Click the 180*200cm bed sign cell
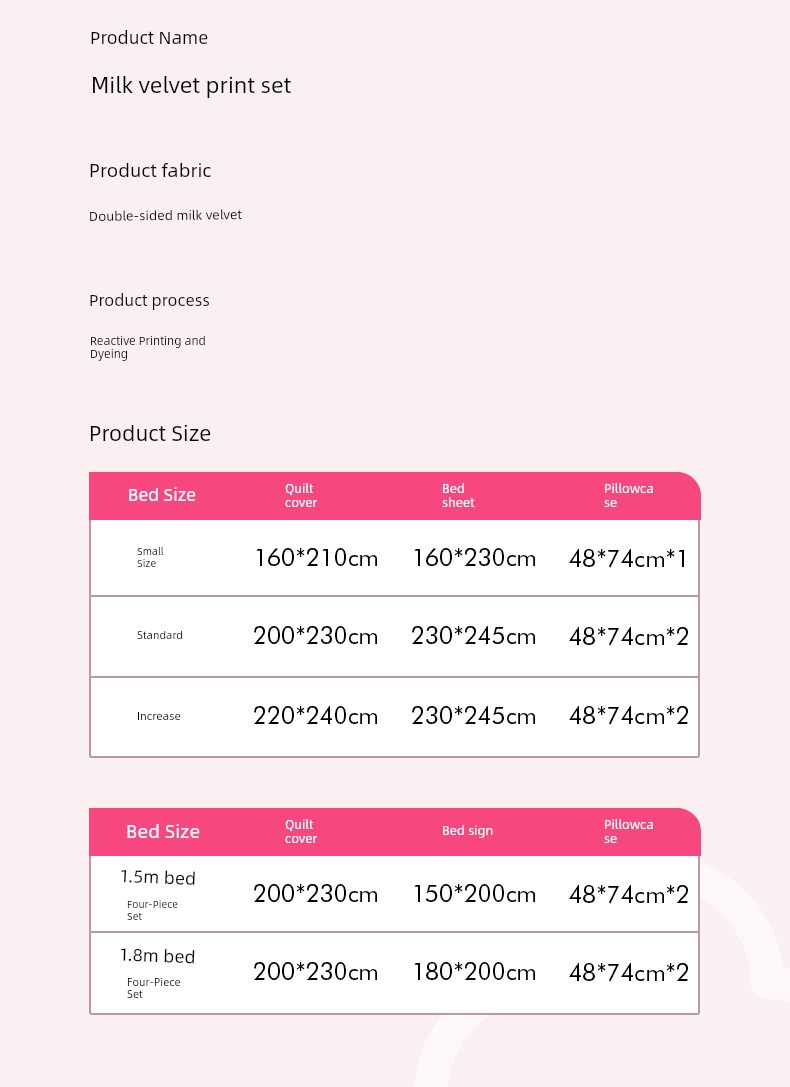Viewport: 790px width, 1087px height. point(474,972)
